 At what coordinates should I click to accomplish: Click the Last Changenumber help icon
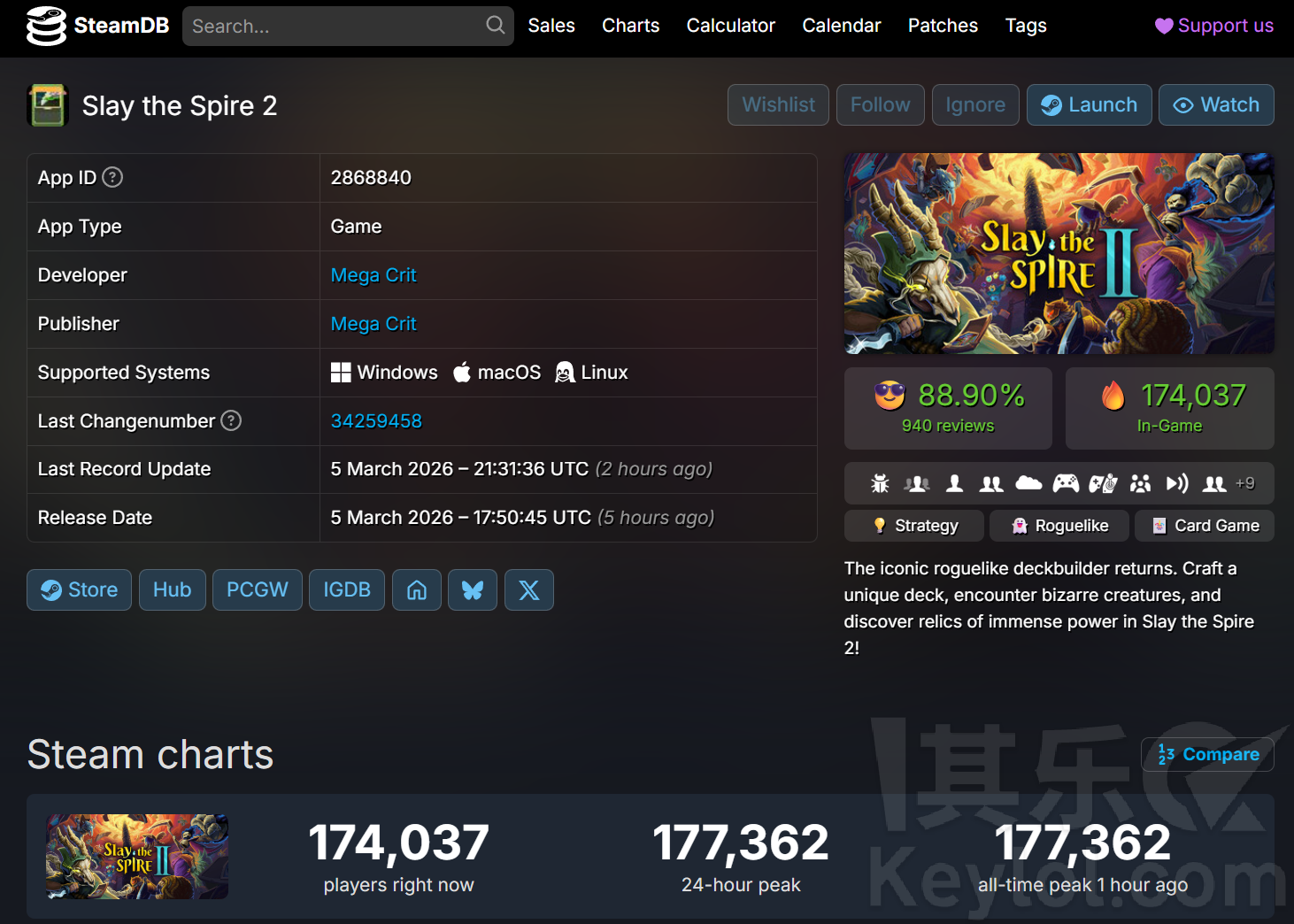click(231, 421)
